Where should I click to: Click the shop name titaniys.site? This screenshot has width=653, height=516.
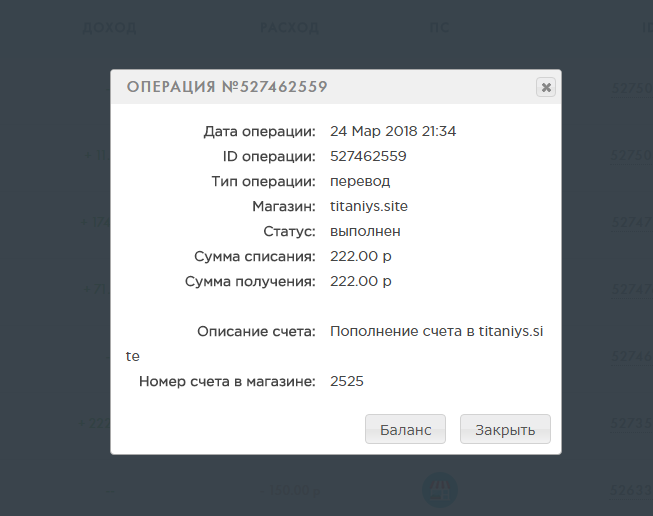coord(369,206)
